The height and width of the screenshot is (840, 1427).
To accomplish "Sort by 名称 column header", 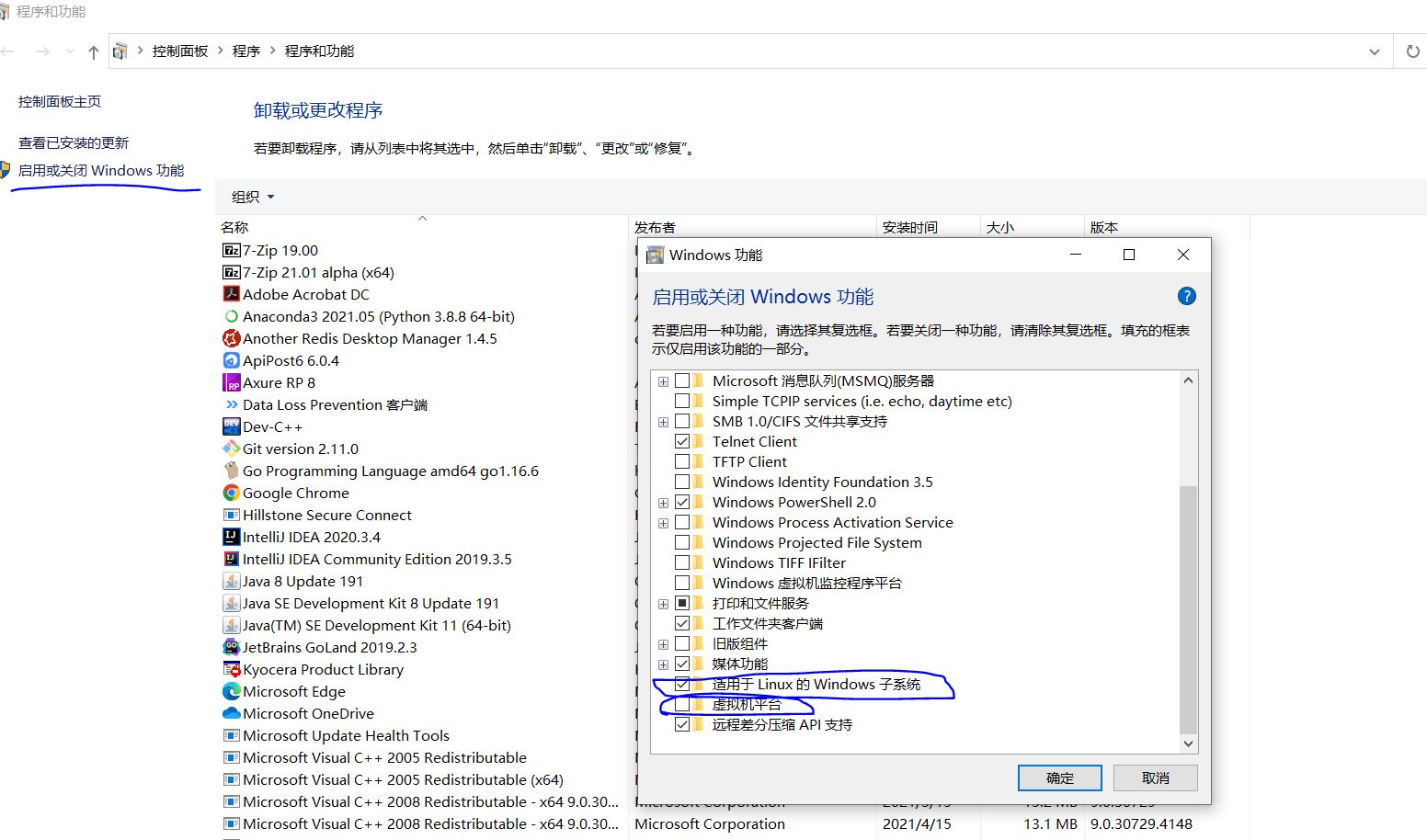I will click(421, 227).
